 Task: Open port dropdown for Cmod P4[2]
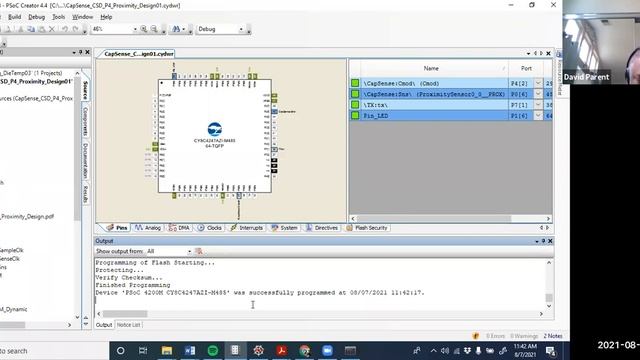(x=538, y=83)
